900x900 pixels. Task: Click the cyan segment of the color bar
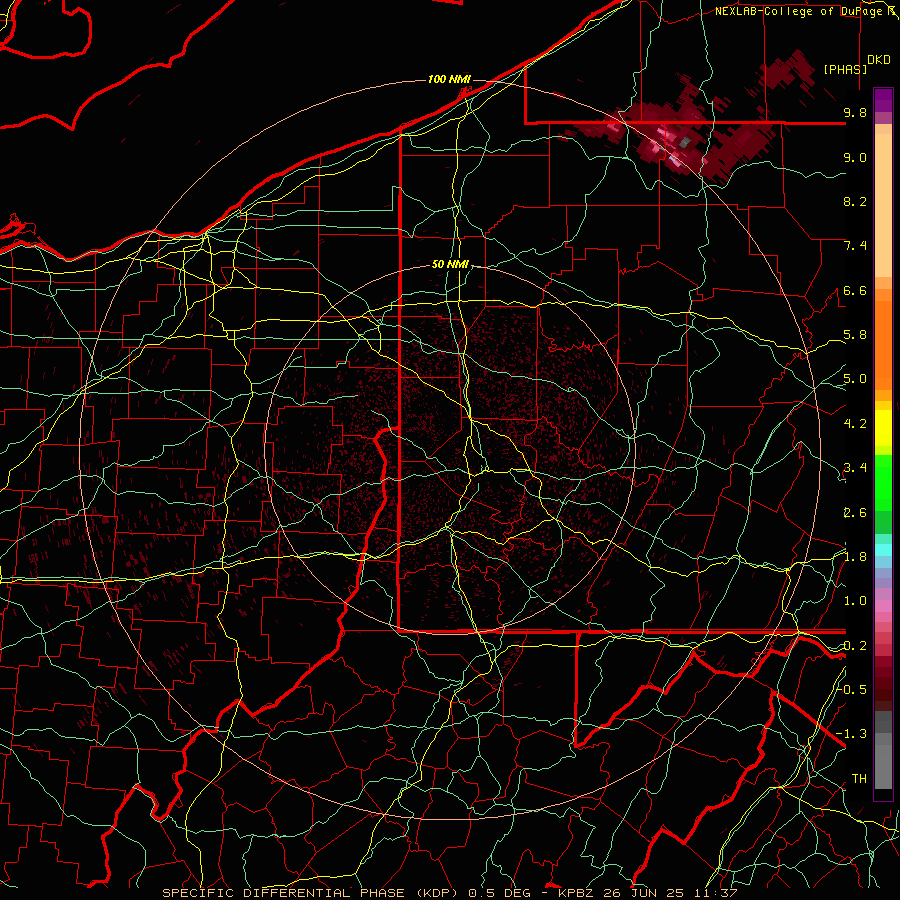click(x=883, y=550)
